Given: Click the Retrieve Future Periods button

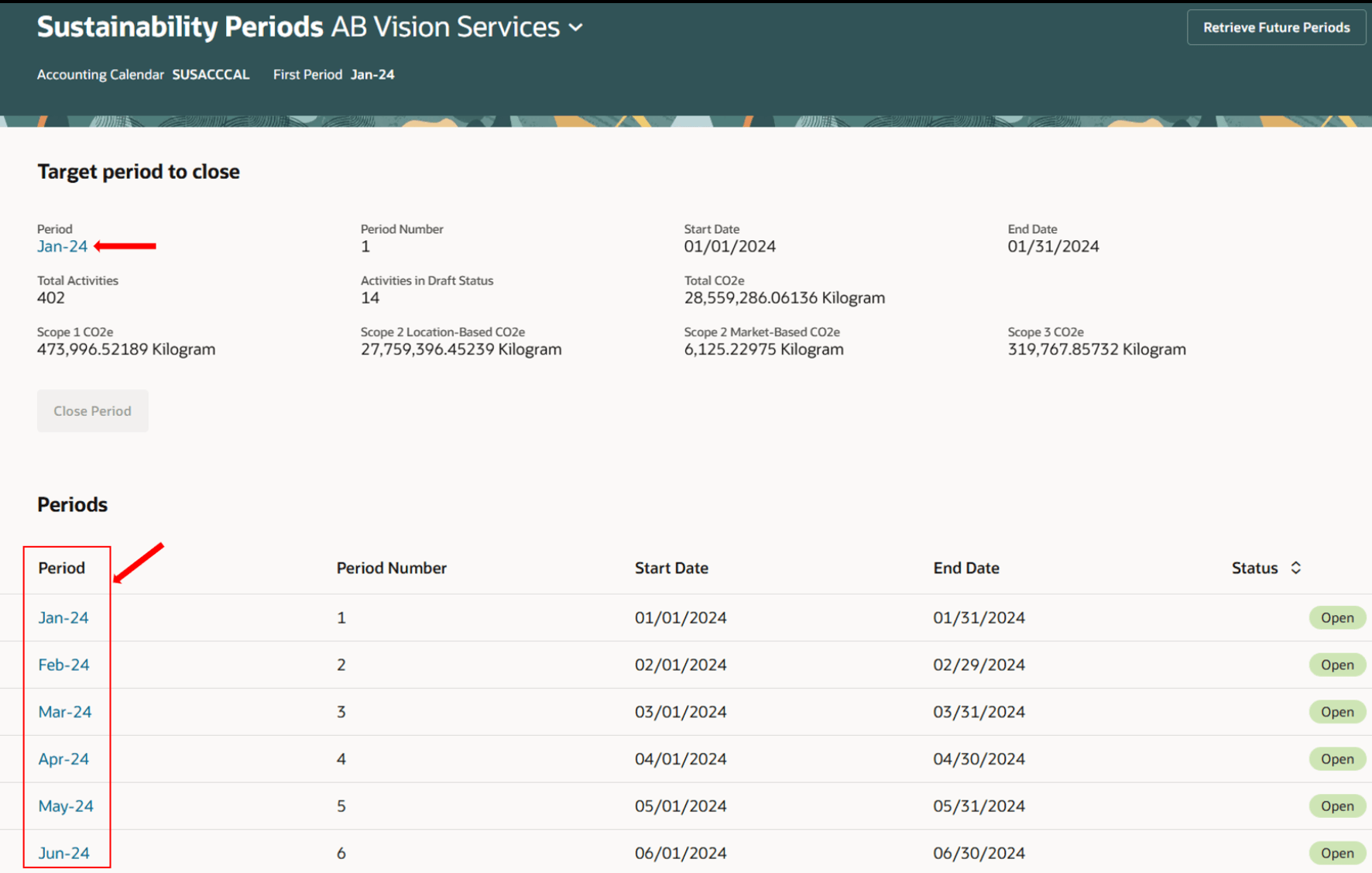Looking at the screenshot, I should tap(1276, 28).
